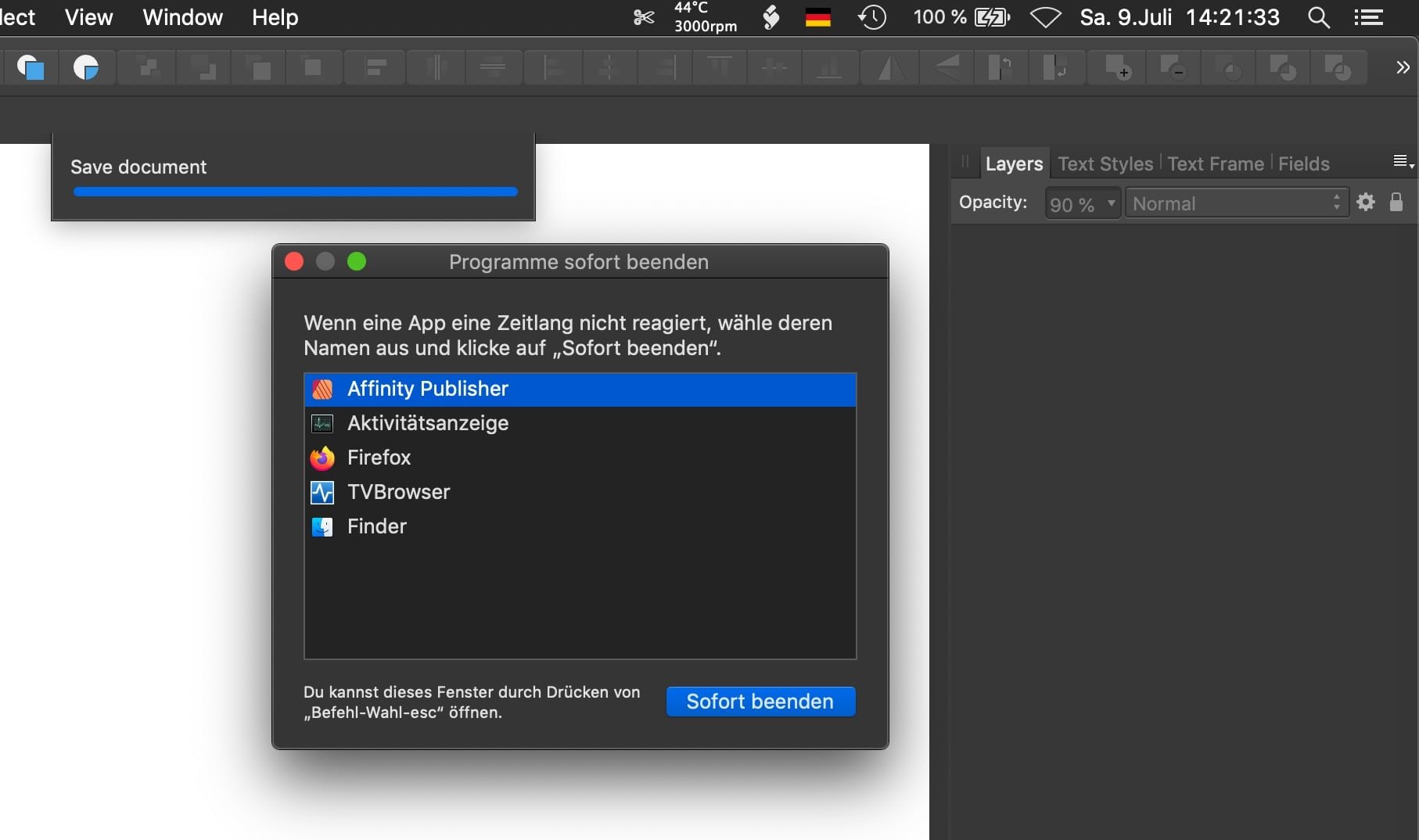Select Aktivitätsanzeige in the app list
The width and height of the screenshot is (1419, 840).
(580, 423)
